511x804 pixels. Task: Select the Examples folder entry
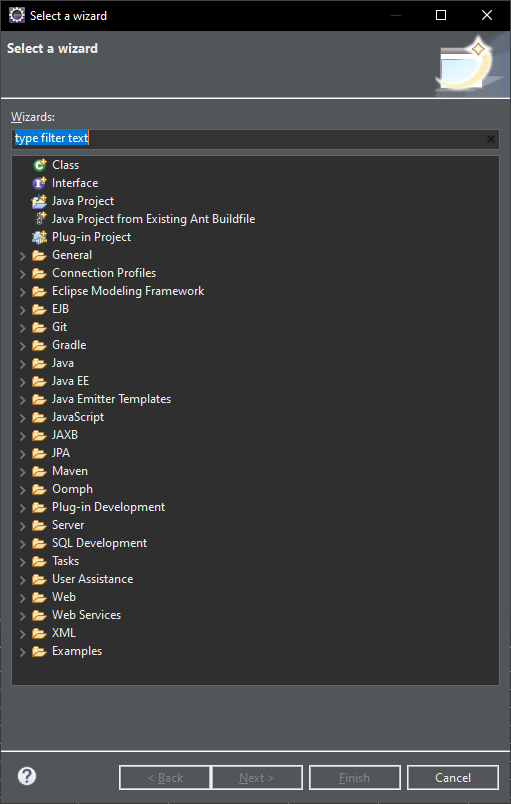click(77, 651)
